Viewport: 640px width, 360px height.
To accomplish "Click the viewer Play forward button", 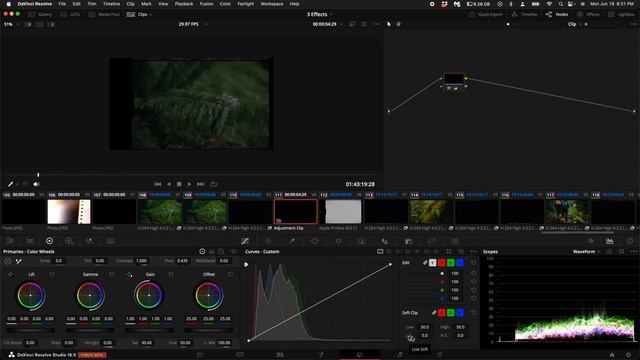I will click(x=189, y=184).
